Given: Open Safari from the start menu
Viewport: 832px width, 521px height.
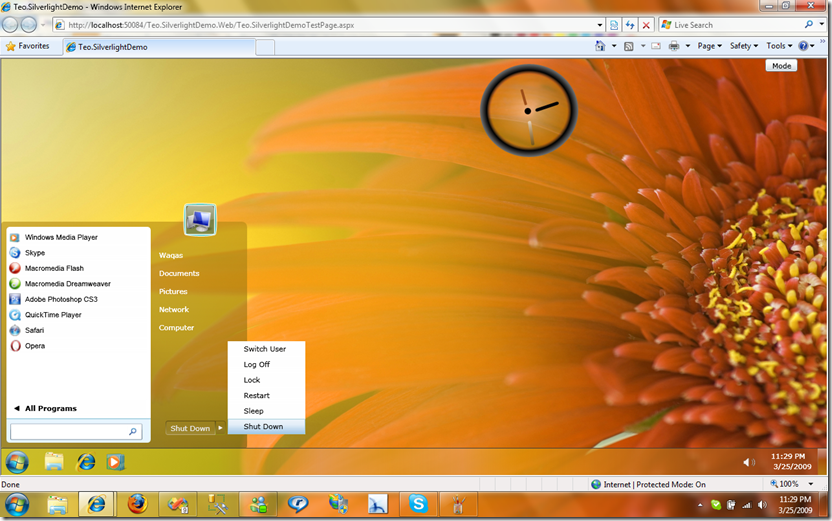Looking at the screenshot, I should 36,330.
